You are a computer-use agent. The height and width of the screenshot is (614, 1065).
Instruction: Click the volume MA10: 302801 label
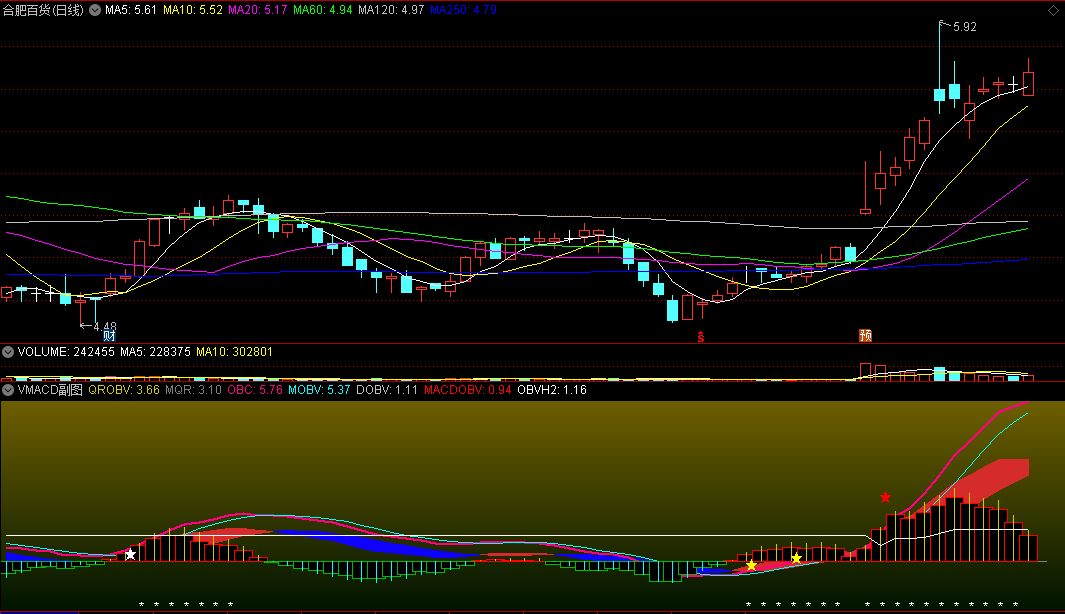234,352
